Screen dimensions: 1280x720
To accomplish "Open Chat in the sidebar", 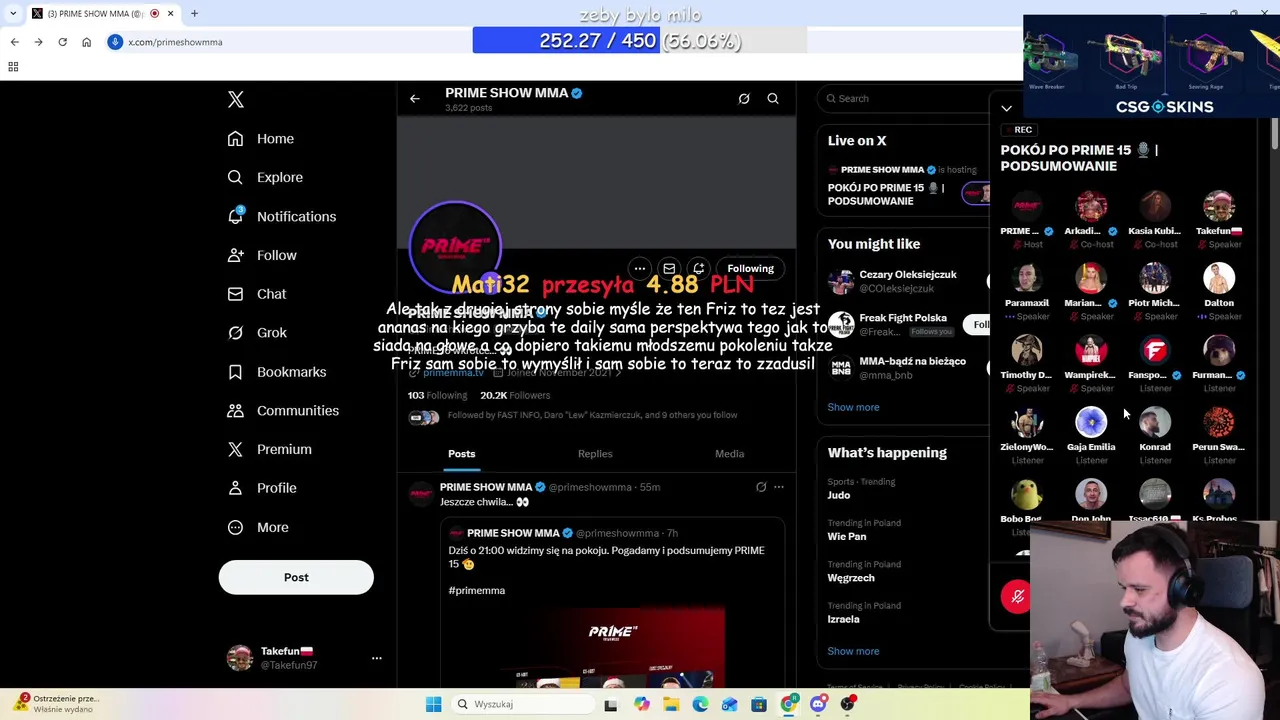I will point(257,294).
